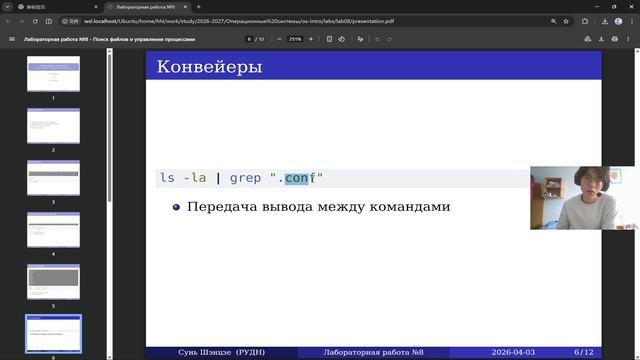640x360 pixels.
Task: Select the highlighted page 6 thumbnail
Action: point(53,334)
